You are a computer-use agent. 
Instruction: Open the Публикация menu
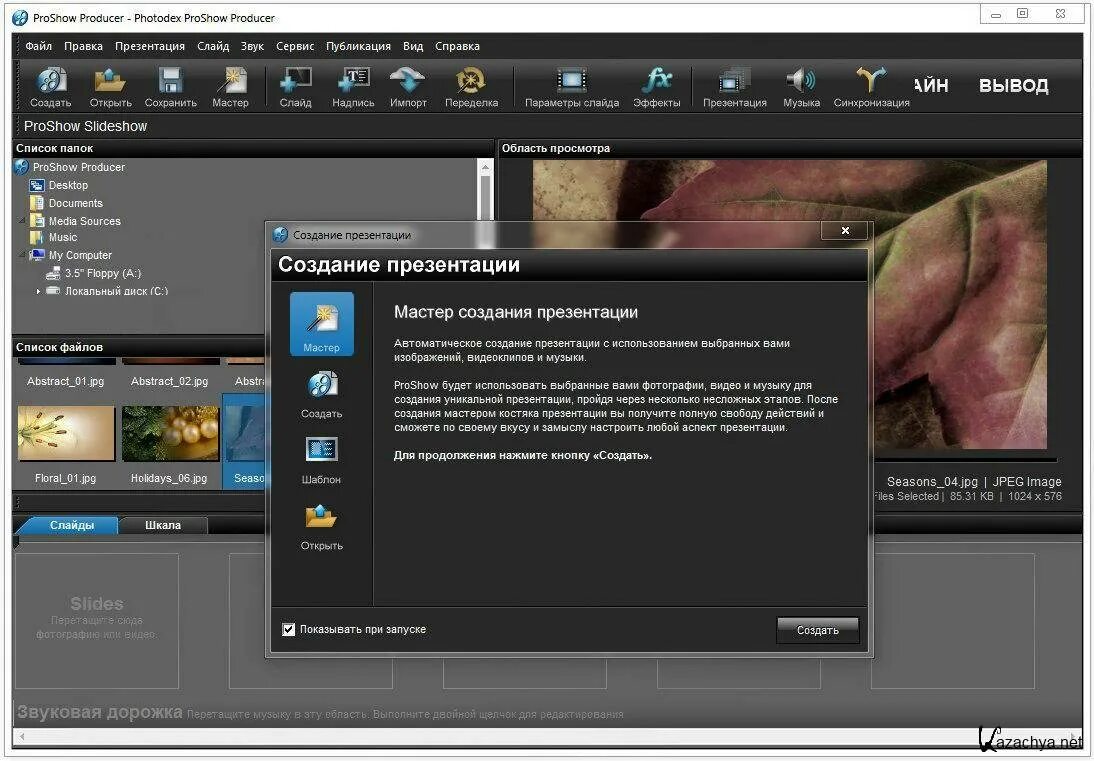[x=359, y=47]
